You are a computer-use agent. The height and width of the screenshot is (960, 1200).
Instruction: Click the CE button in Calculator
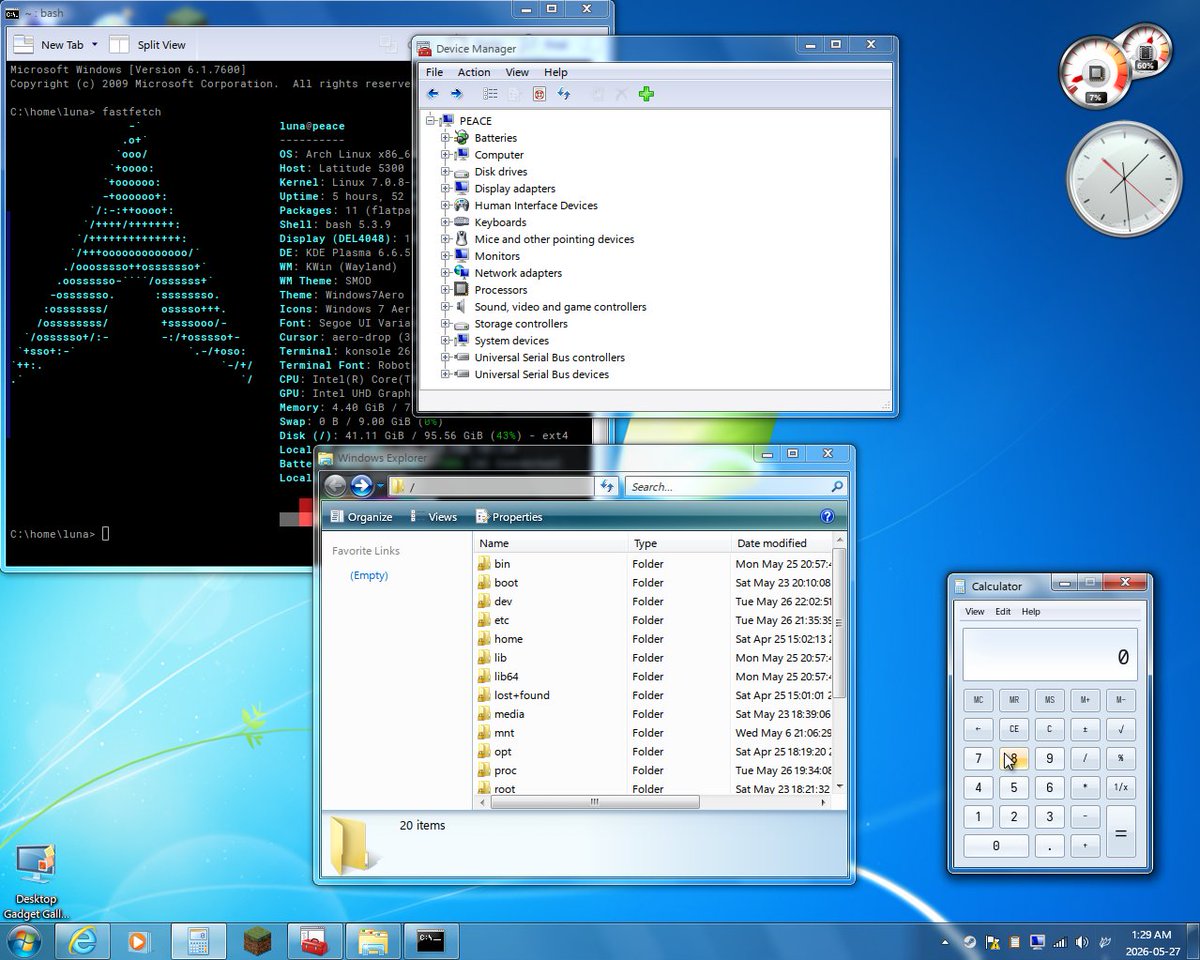click(1014, 729)
